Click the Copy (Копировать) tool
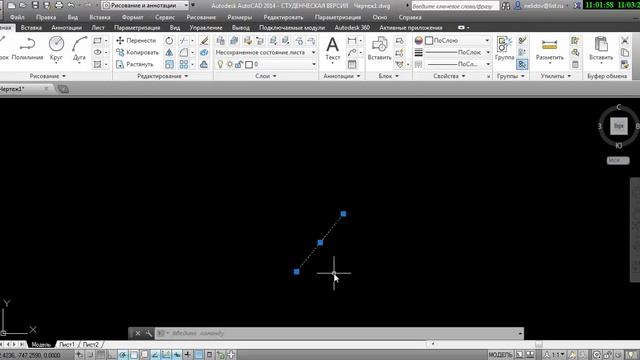 point(137,52)
